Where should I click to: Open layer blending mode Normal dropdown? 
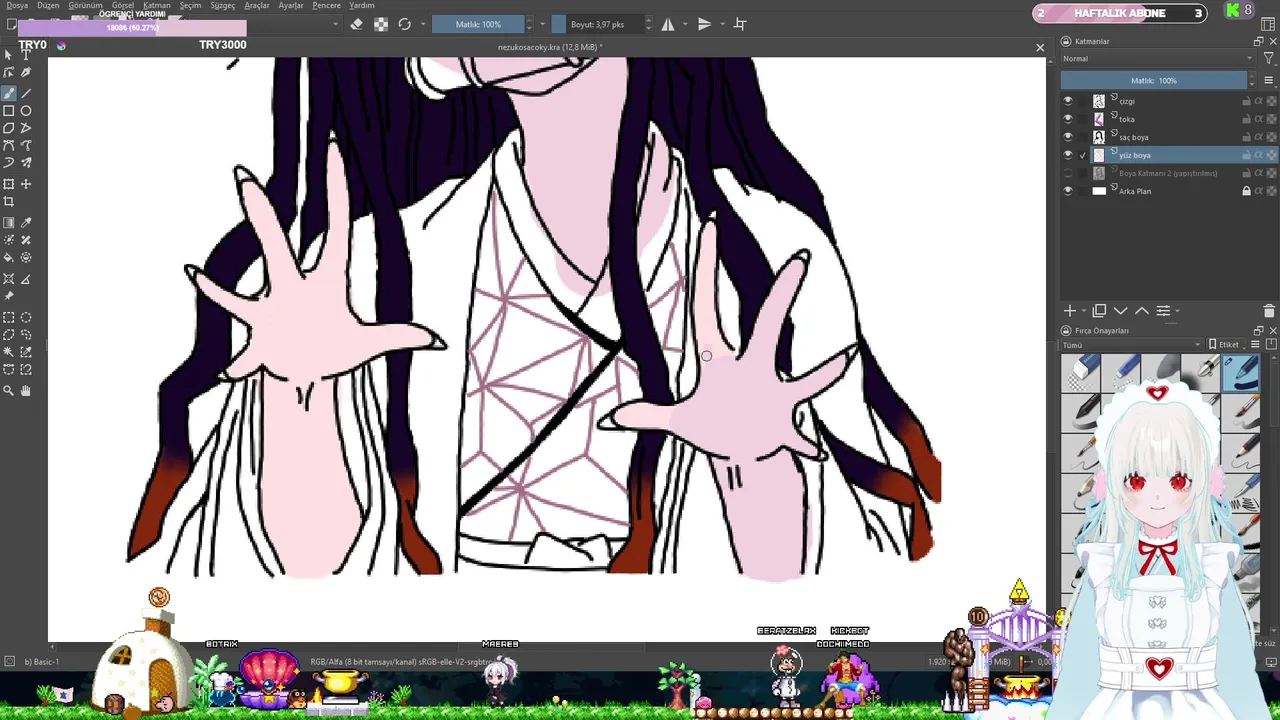click(1157, 59)
